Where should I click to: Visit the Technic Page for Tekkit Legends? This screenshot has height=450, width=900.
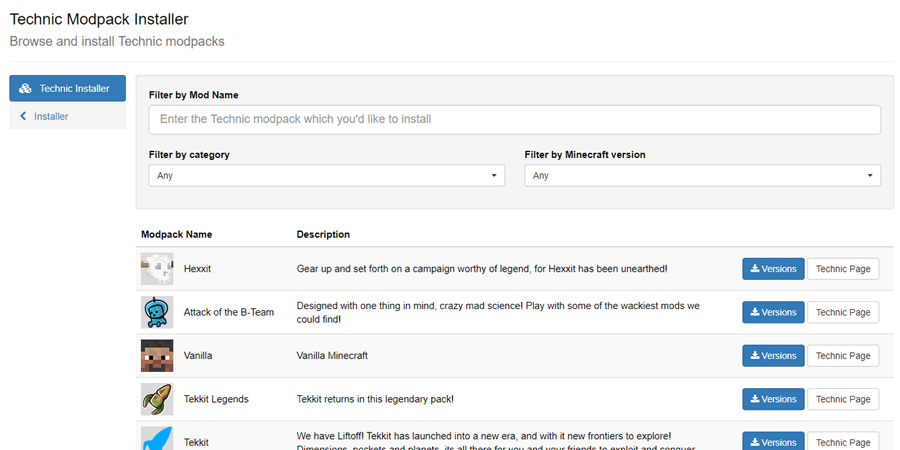[843, 399]
